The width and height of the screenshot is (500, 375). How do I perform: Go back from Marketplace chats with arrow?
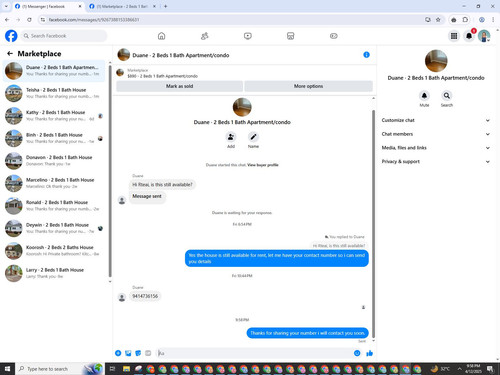point(10,53)
